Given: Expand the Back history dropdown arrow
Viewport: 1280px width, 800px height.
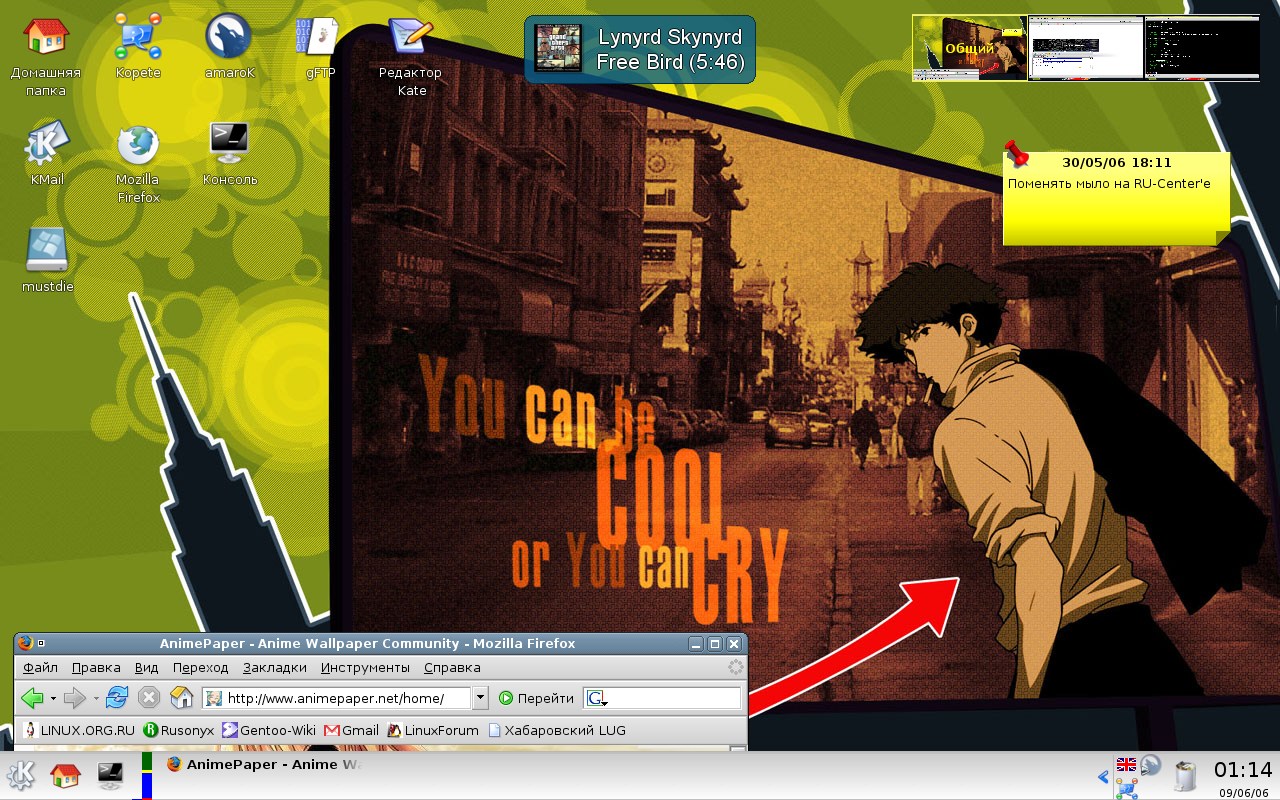Looking at the screenshot, I should click(x=53, y=698).
